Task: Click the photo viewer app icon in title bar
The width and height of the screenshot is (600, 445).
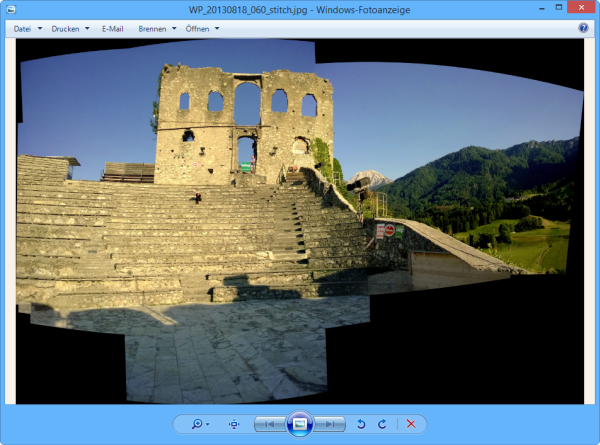Action: point(11,9)
